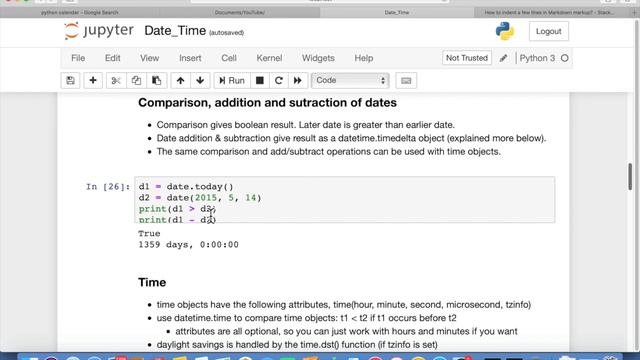Click the '(autosaved)' status text
The height and width of the screenshot is (360, 640).
click(x=227, y=33)
